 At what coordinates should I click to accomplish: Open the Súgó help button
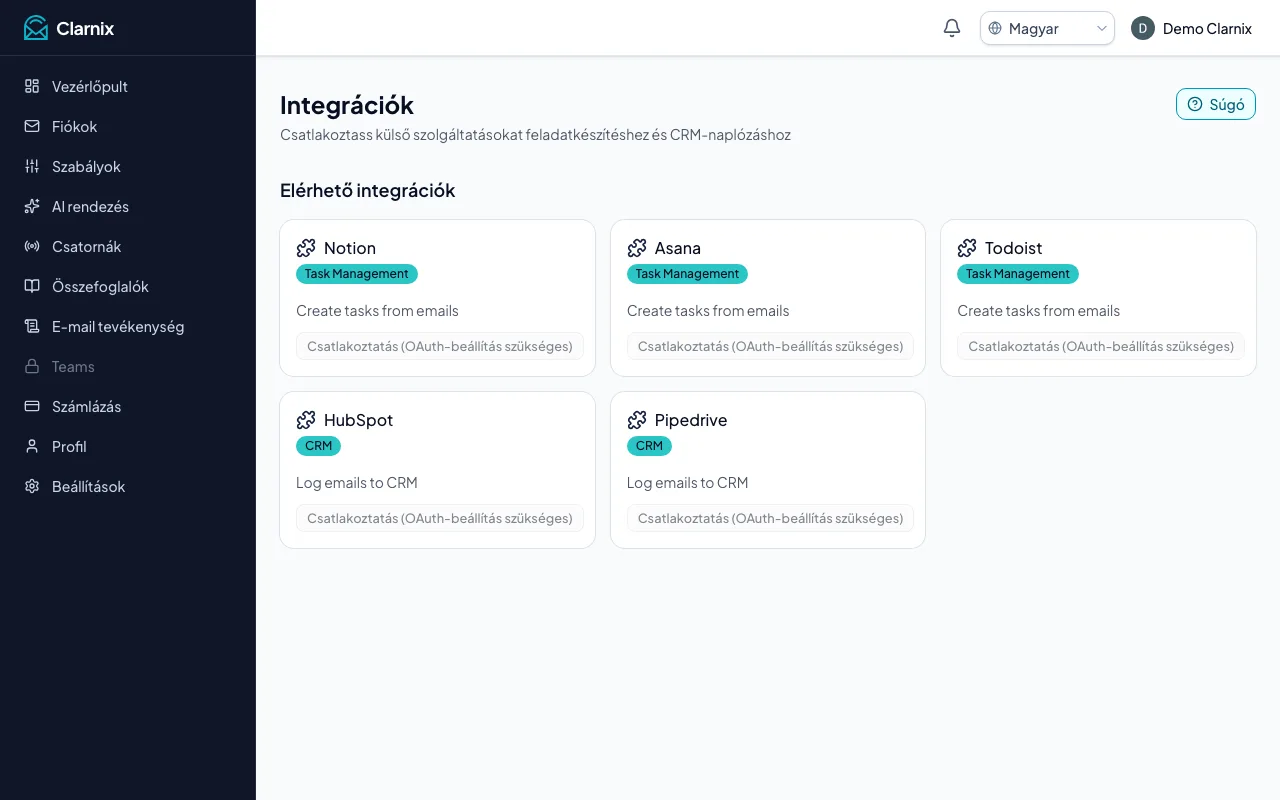click(1215, 104)
